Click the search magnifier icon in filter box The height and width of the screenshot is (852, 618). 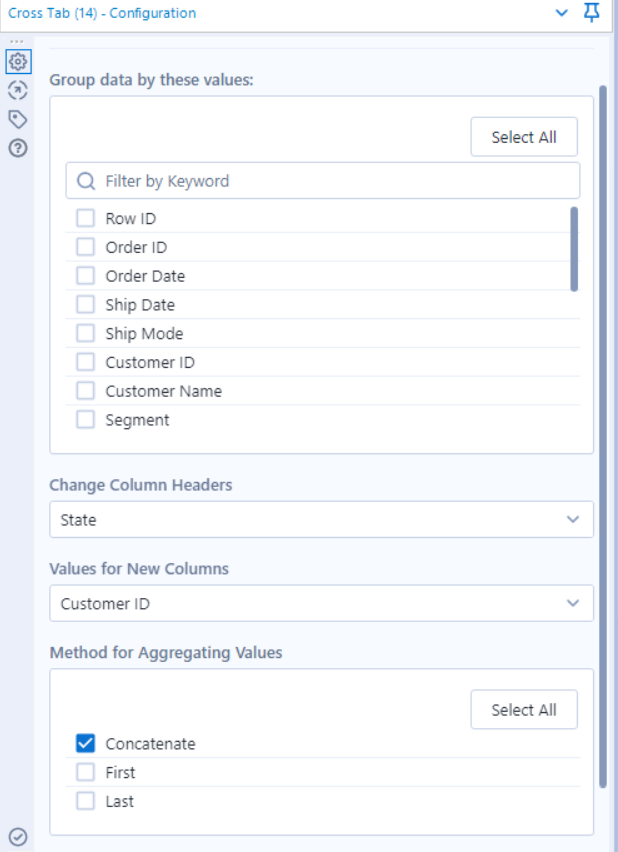tap(86, 181)
